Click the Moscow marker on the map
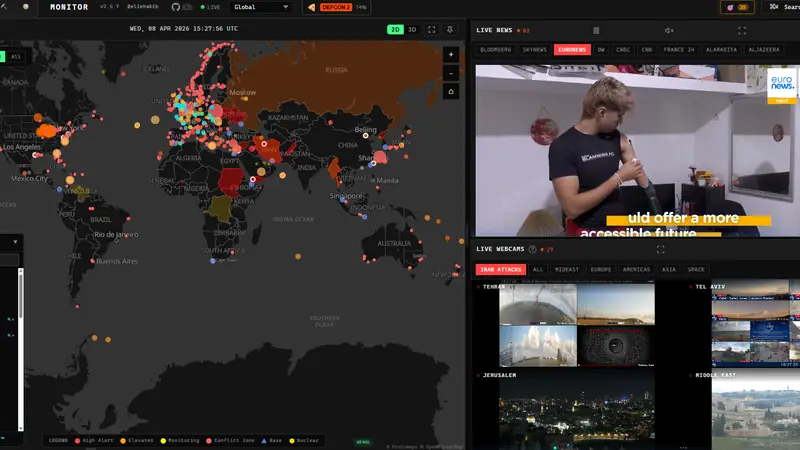Viewport: 800px width, 450px height. tap(245, 98)
